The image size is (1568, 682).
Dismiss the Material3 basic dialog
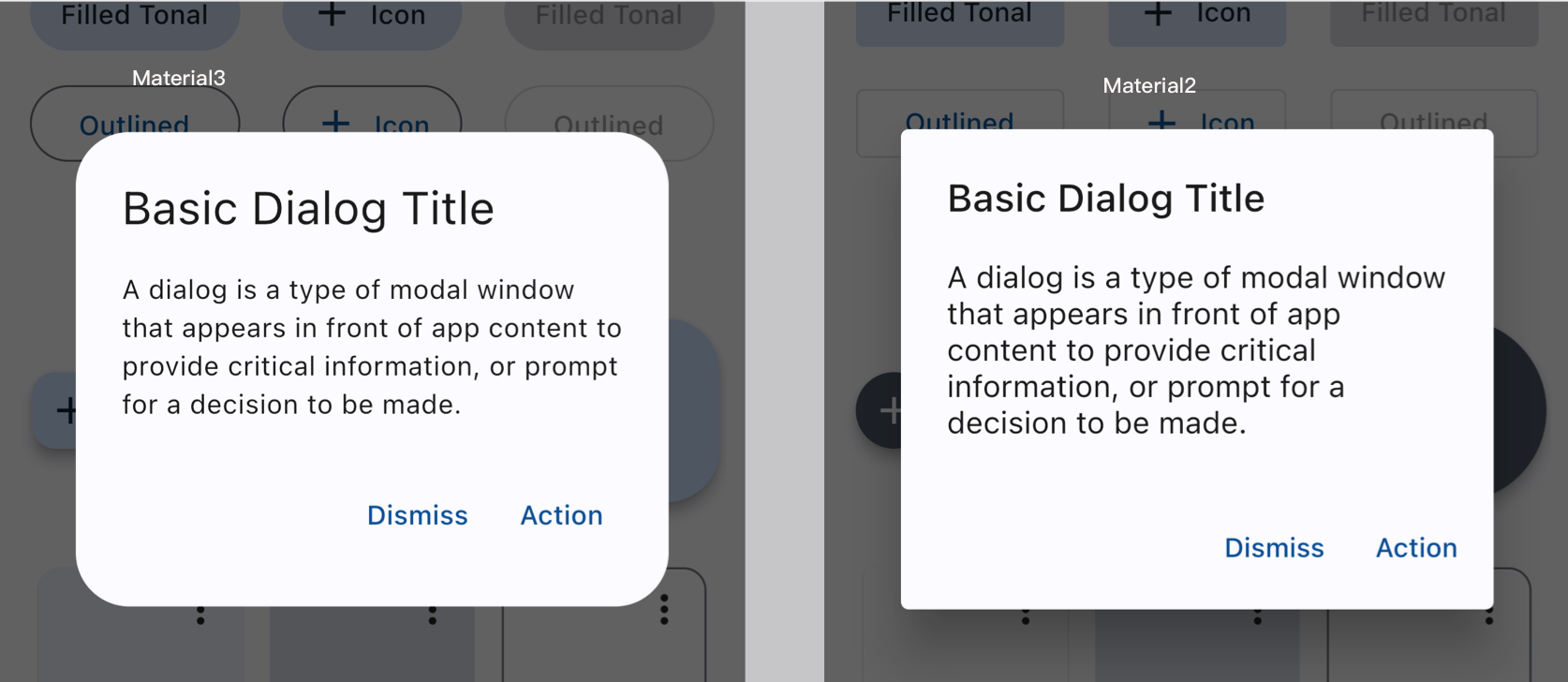417,515
